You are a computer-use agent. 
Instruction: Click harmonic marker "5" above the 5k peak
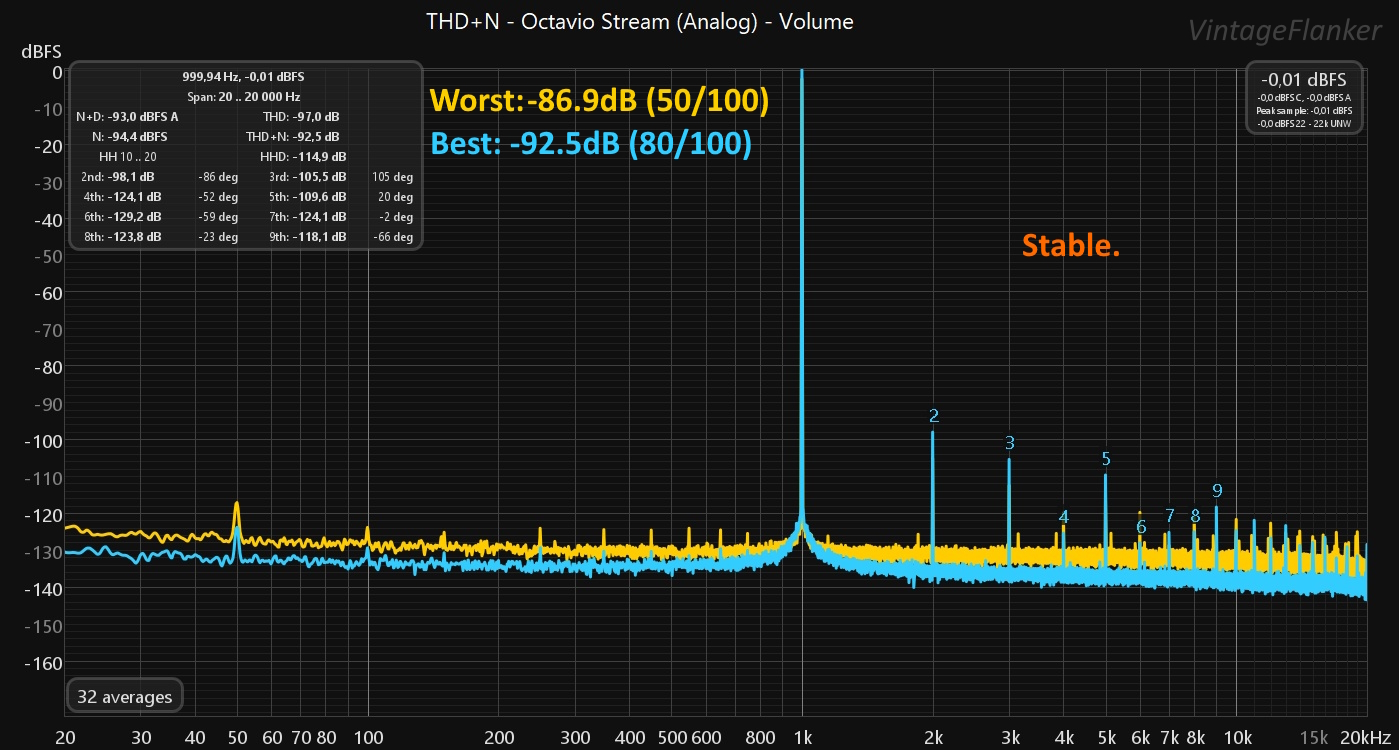point(1106,459)
